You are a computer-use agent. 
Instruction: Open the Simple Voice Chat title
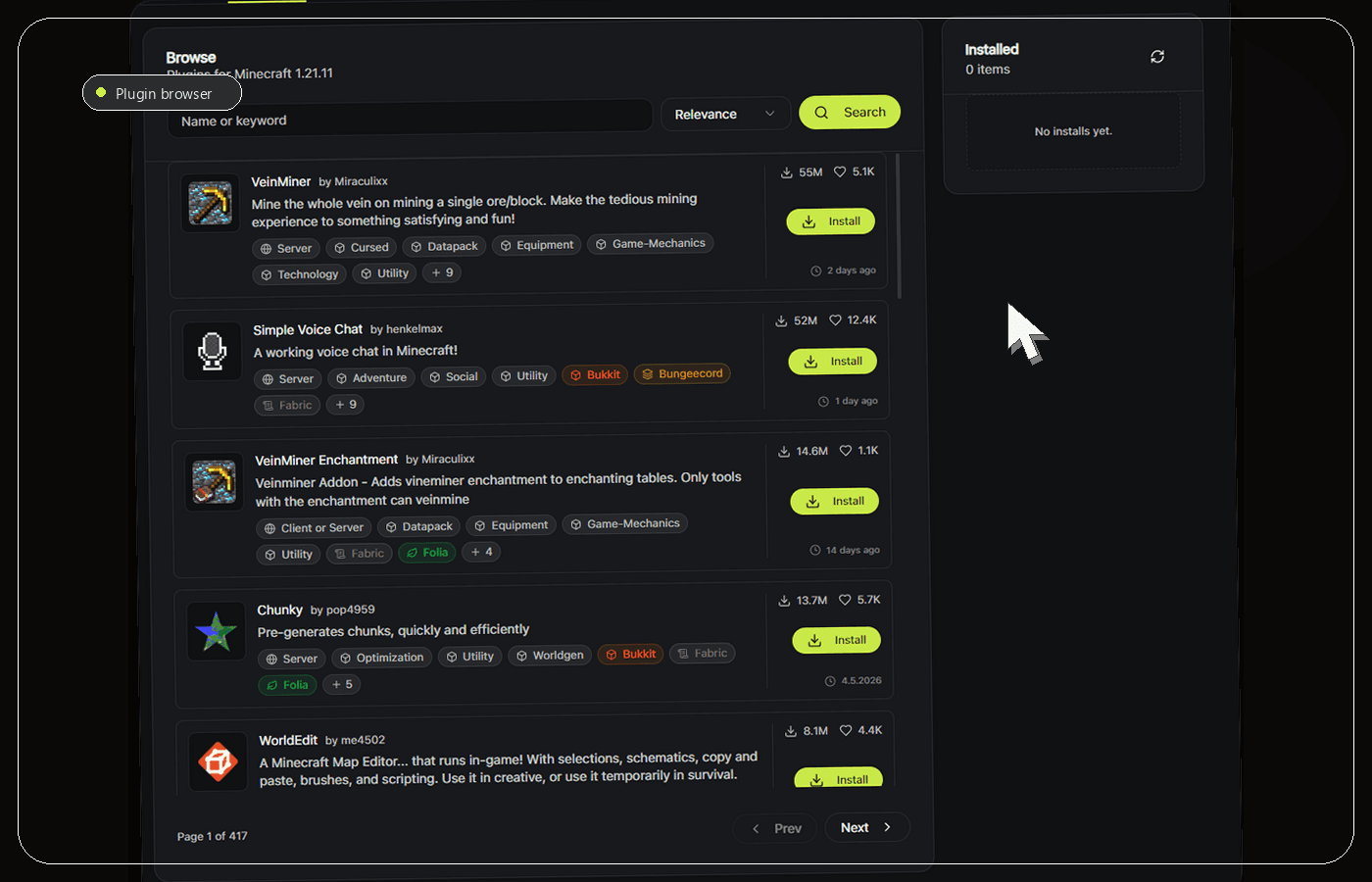[308, 330]
